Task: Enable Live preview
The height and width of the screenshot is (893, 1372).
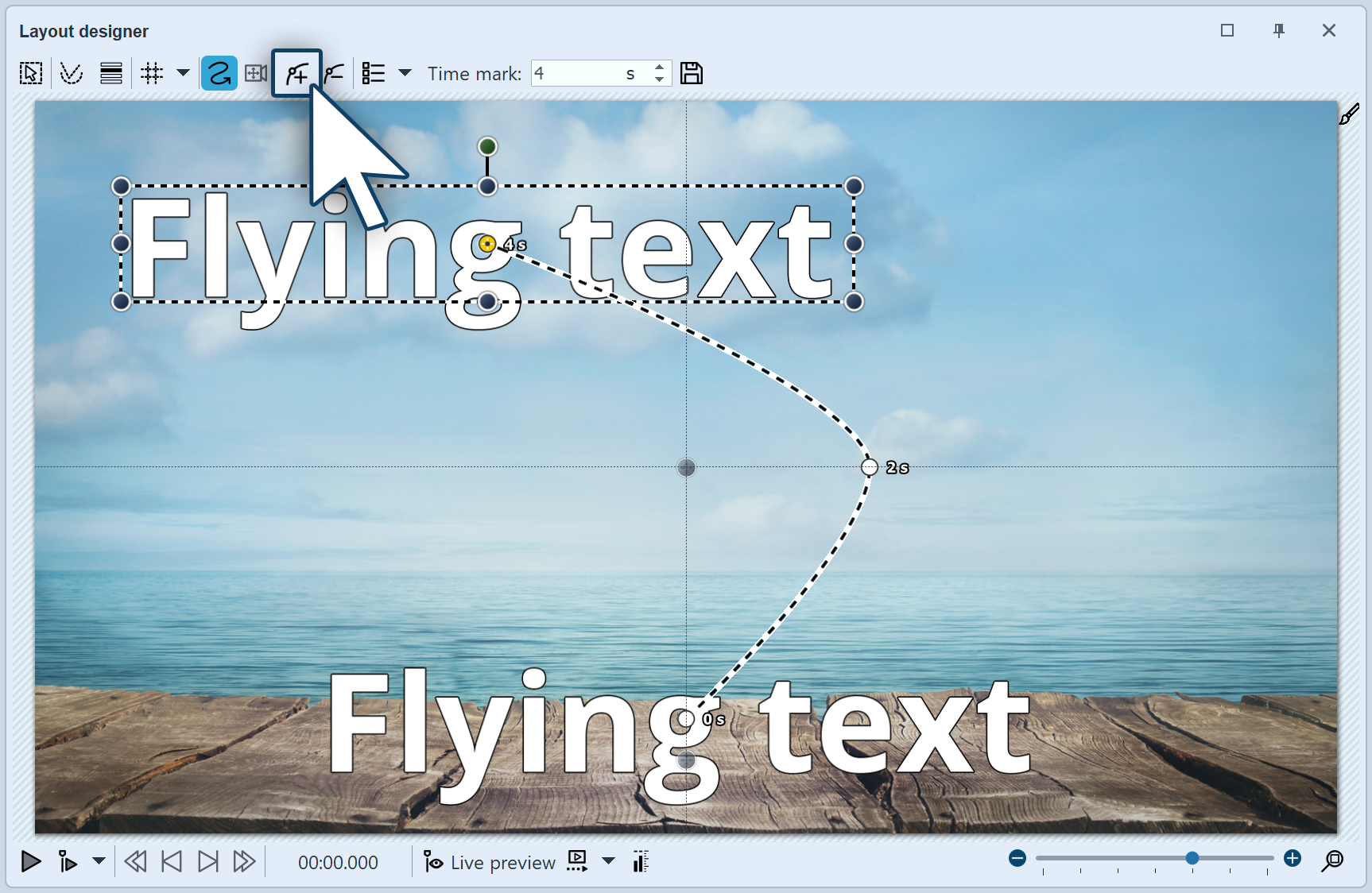Action: click(x=488, y=862)
